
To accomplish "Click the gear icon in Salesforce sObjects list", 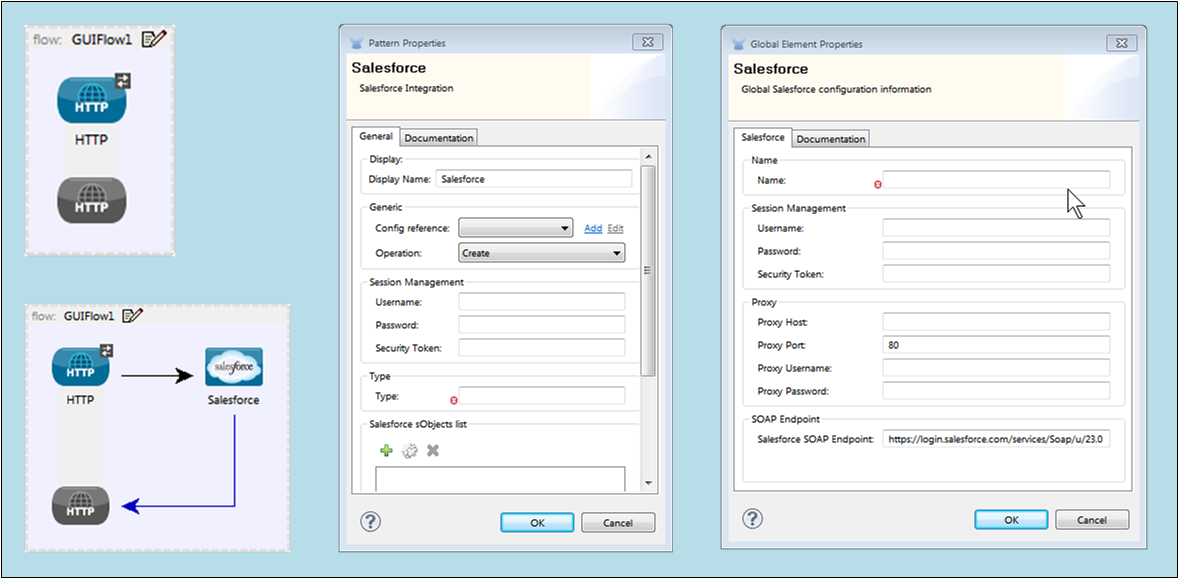I will pyautogui.click(x=409, y=450).
